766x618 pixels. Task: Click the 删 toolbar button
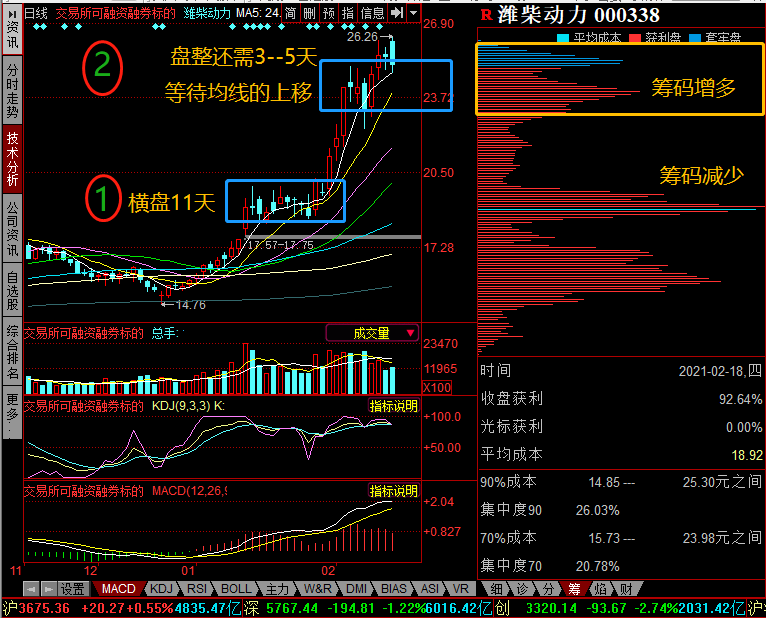pyautogui.click(x=309, y=13)
